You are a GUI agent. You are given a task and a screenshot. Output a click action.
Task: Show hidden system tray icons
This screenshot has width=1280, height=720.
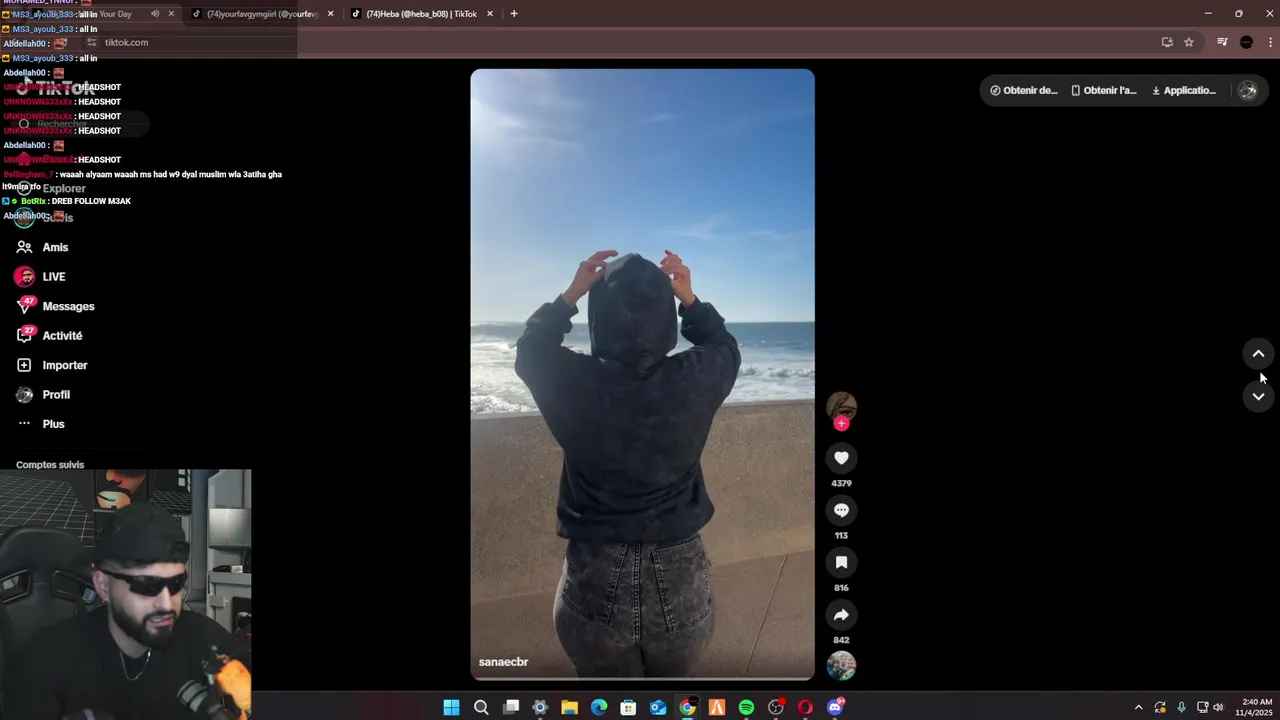[1138, 708]
